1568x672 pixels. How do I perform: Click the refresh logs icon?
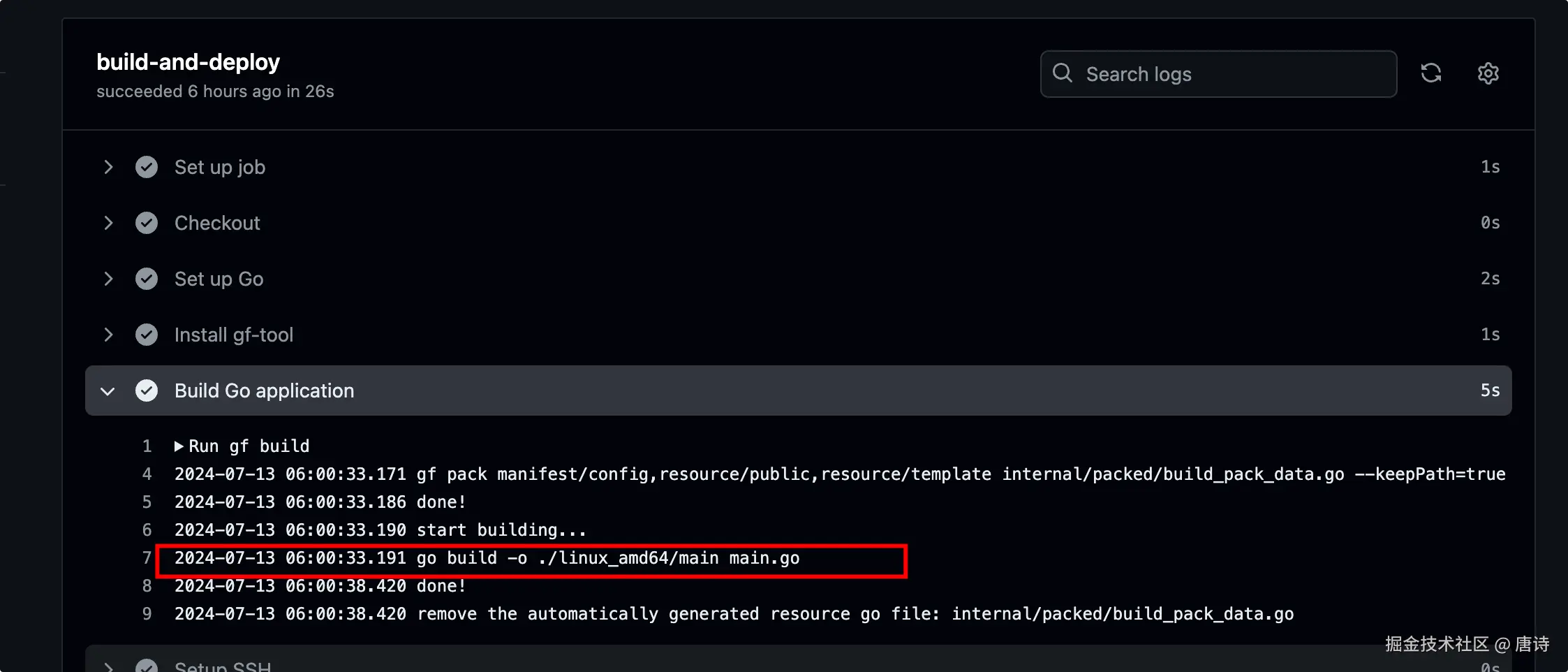(1430, 73)
